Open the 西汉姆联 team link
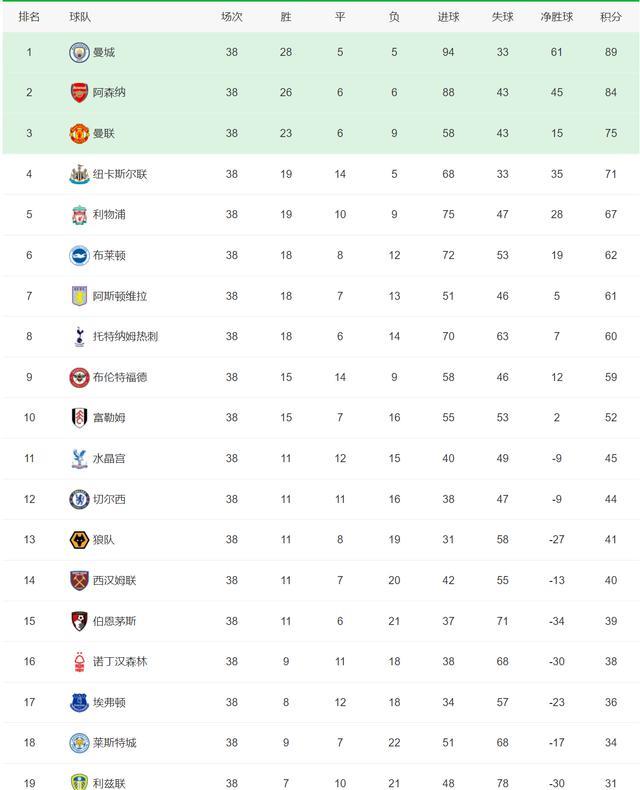 pyautogui.click(x=114, y=580)
